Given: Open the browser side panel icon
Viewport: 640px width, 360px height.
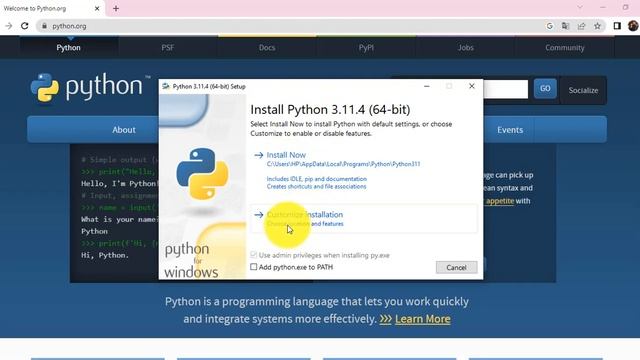Looking at the screenshot, I should coord(617,26).
